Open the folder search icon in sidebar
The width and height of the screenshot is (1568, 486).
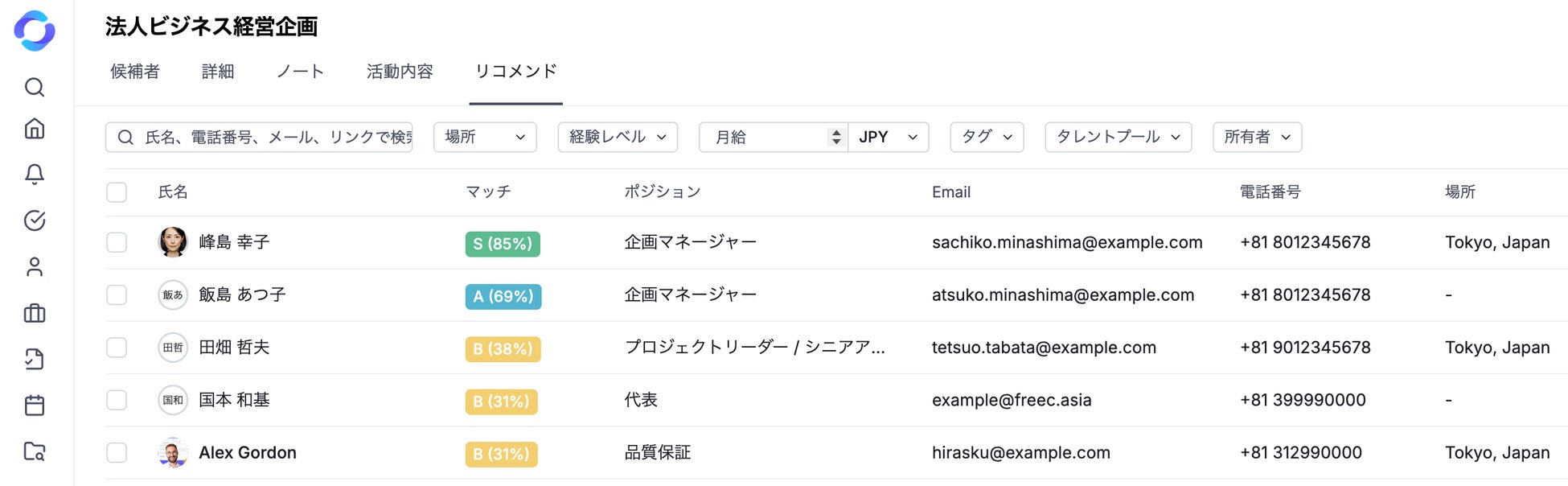[35, 451]
